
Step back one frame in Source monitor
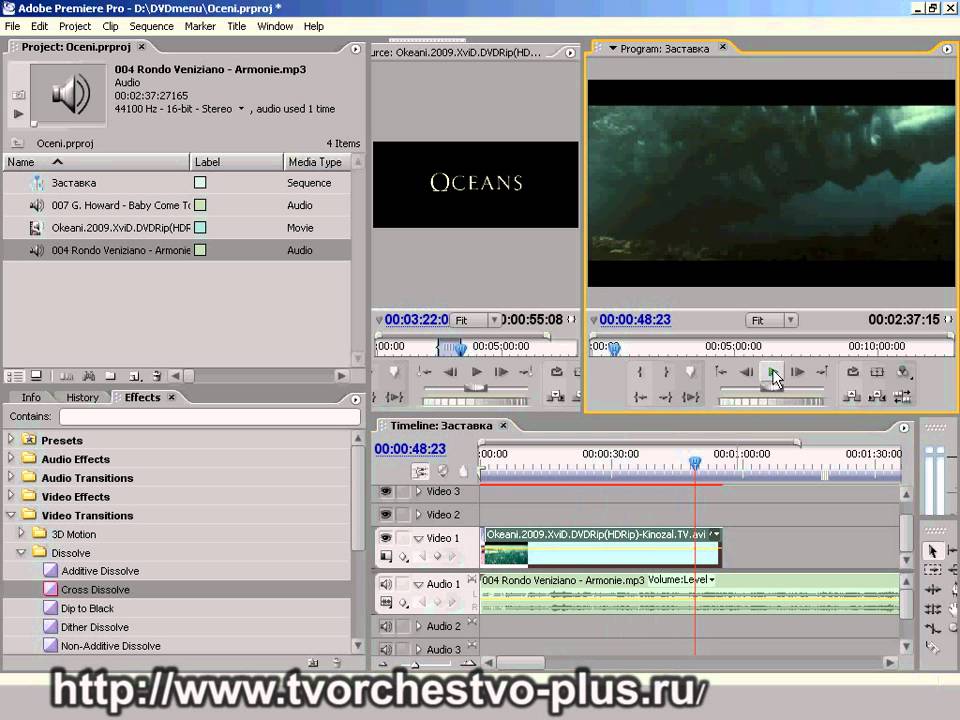pyautogui.click(x=451, y=372)
